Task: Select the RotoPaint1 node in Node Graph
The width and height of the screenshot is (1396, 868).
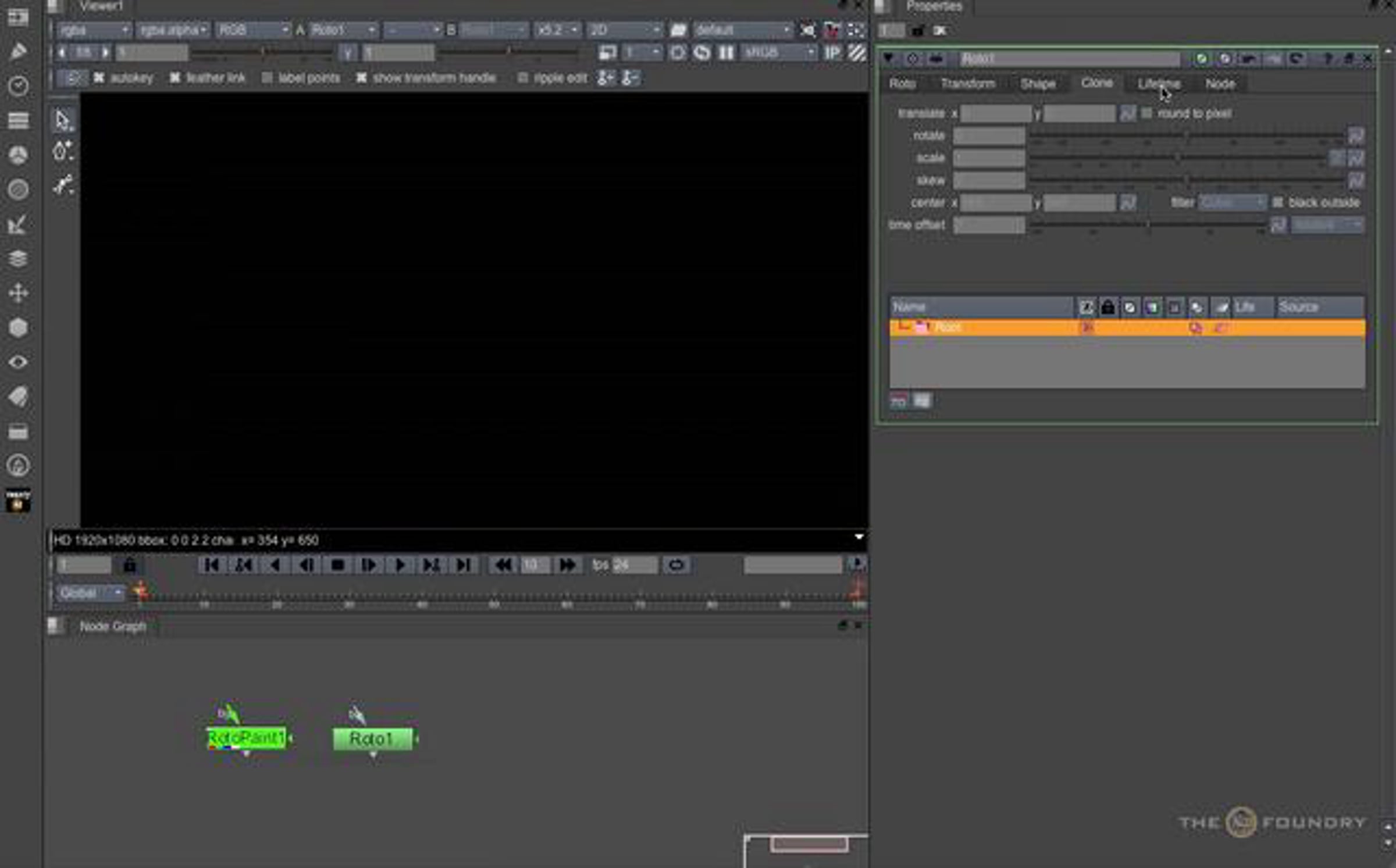Action: [x=247, y=738]
